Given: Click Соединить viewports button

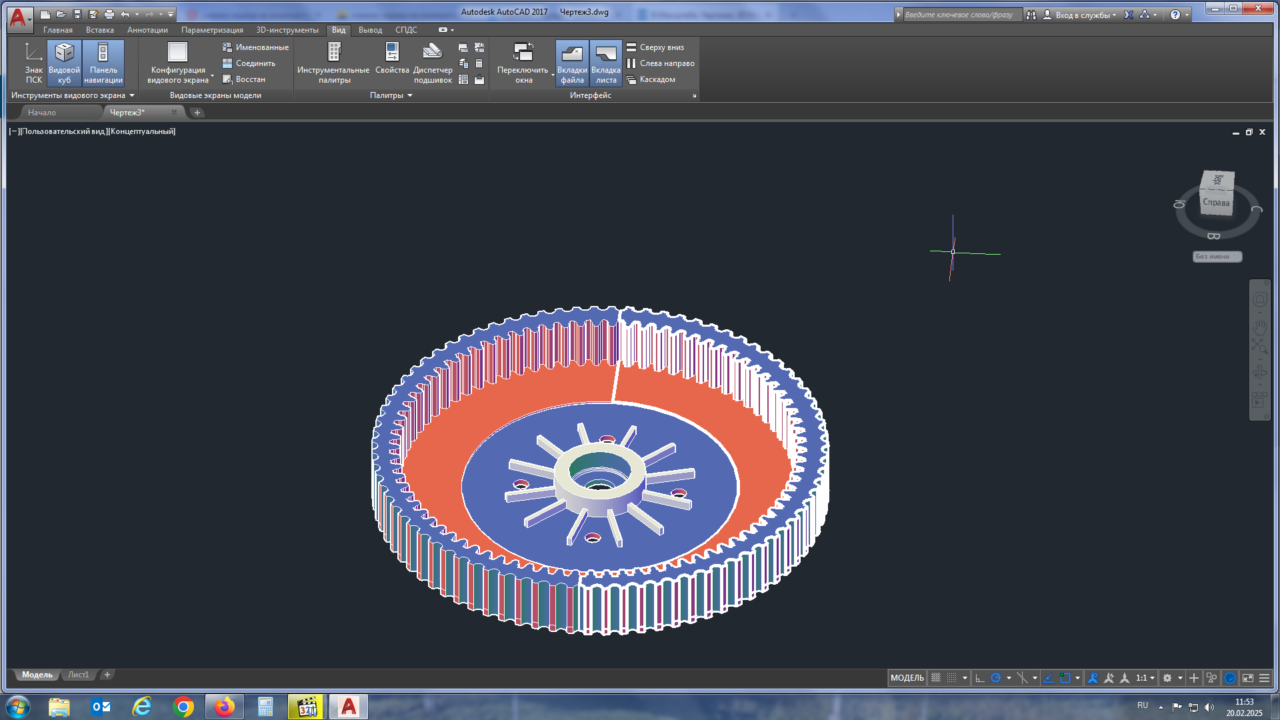Looking at the screenshot, I should [x=249, y=63].
